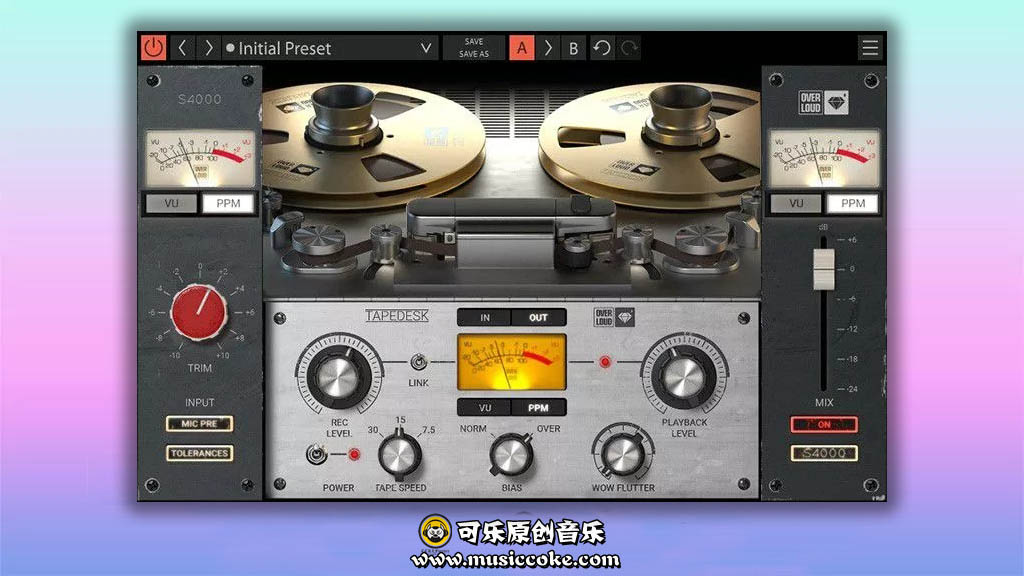Click the BIAS knob
This screenshot has width=1024, height=576.
(511, 455)
